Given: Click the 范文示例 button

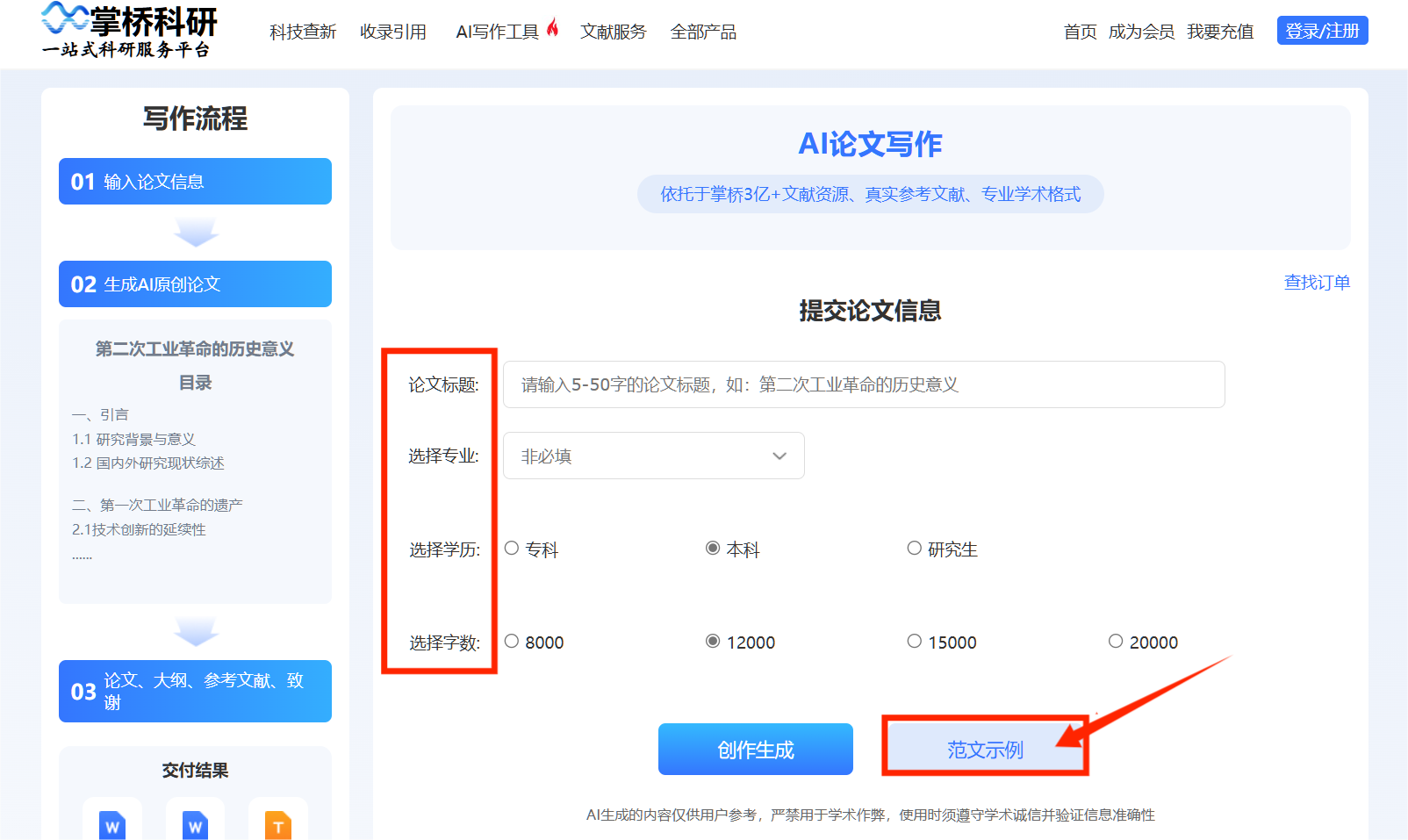Looking at the screenshot, I should pyautogui.click(x=985, y=750).
